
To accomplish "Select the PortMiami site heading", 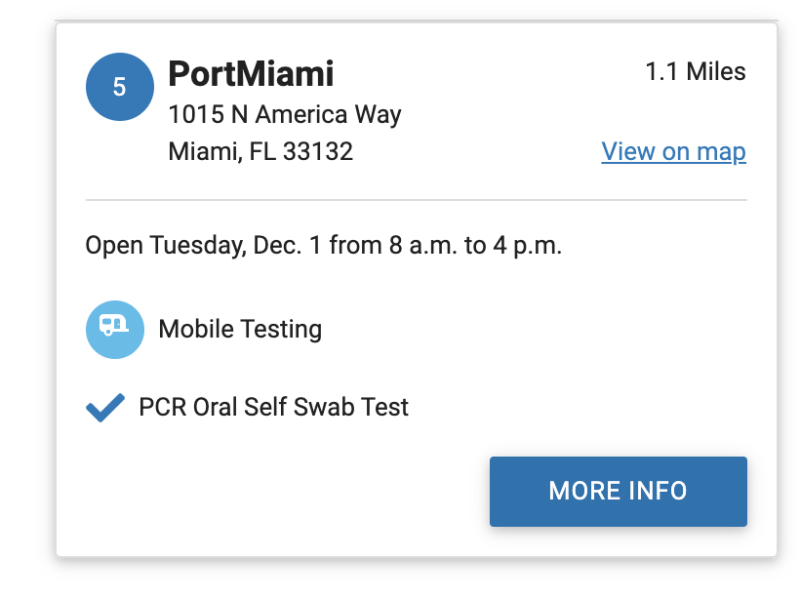I will coord(251,74).
